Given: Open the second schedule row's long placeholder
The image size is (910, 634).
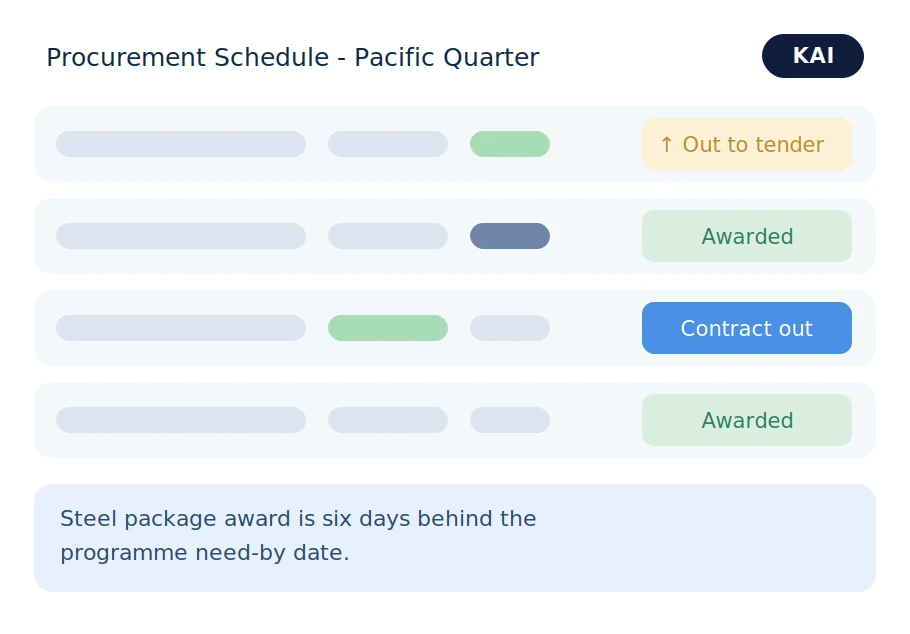Looking at the screenshot, I should pyautogui.click(x=181, y=236).
